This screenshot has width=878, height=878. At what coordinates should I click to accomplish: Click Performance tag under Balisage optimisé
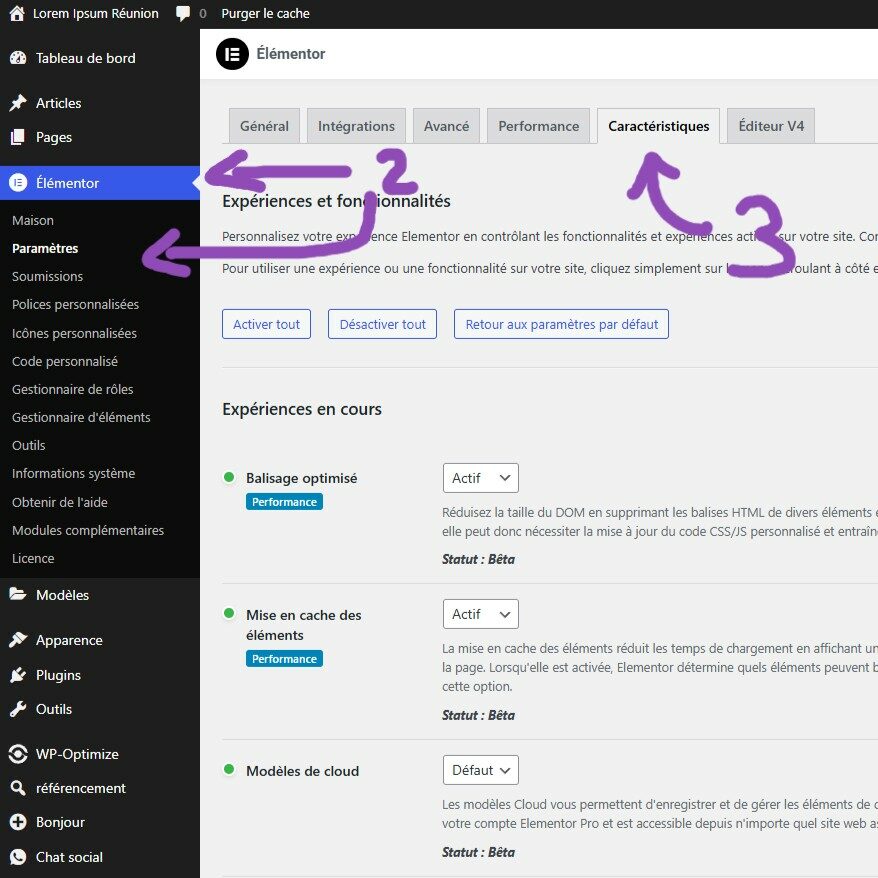point(284,502)
